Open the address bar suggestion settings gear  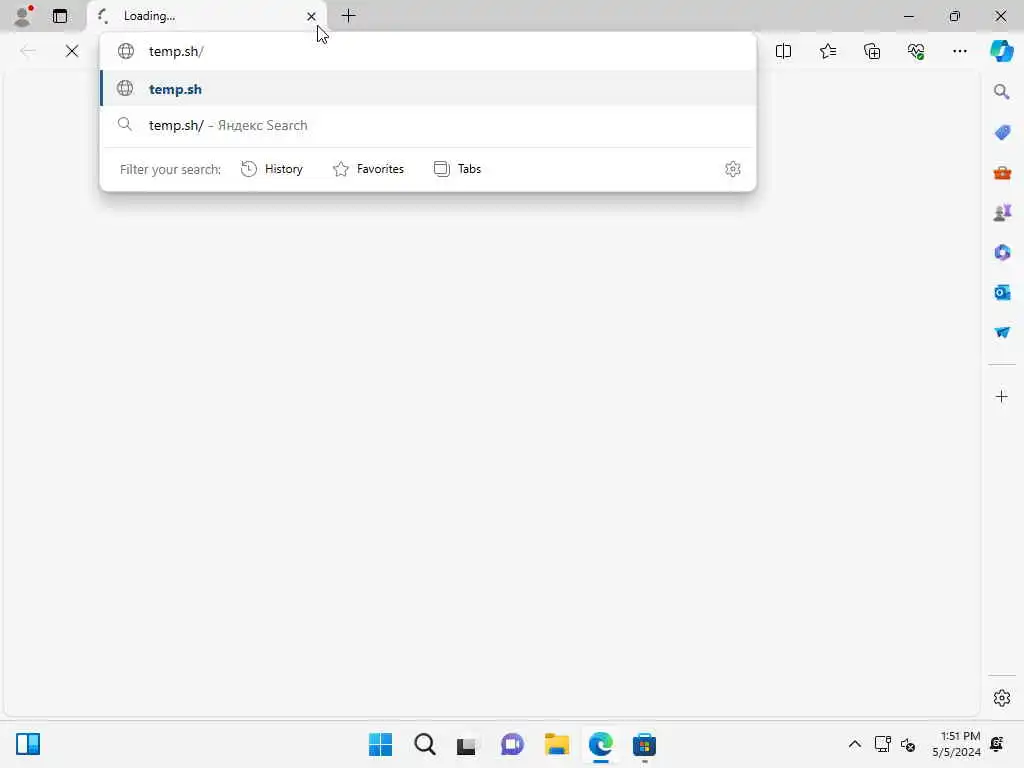click(x=733, y=169)
